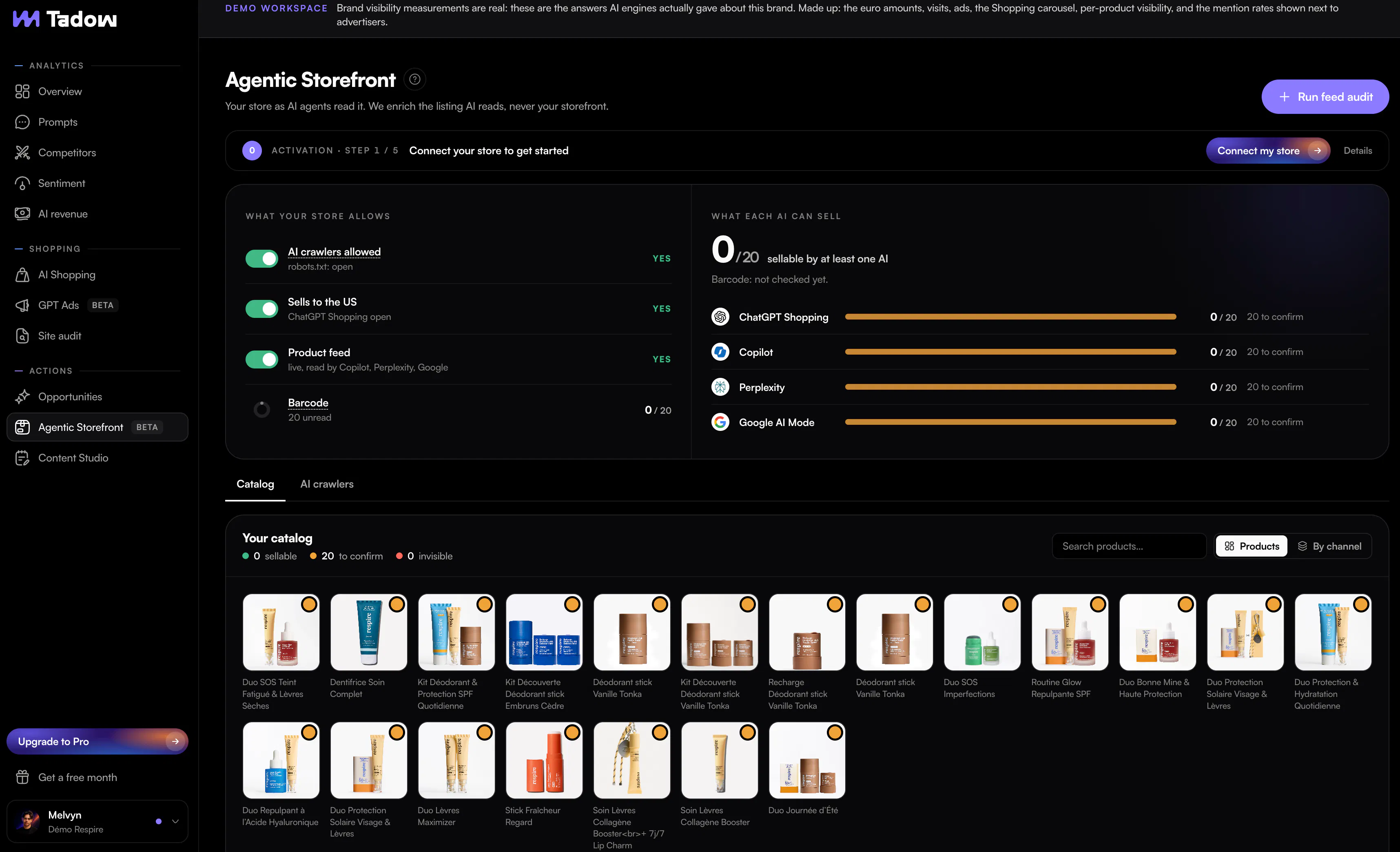
Task: Open Opportunities sparkle icon
Action: [22, 397]
